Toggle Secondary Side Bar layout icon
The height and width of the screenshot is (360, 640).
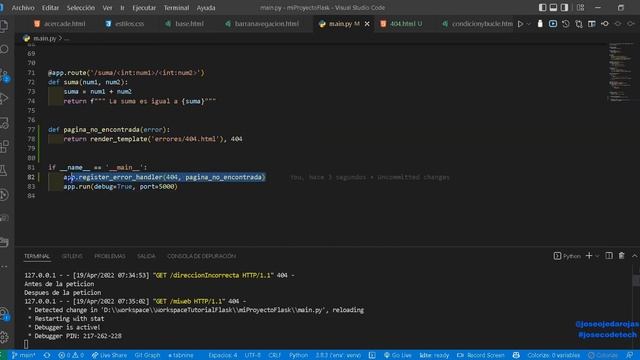[564, 7]
